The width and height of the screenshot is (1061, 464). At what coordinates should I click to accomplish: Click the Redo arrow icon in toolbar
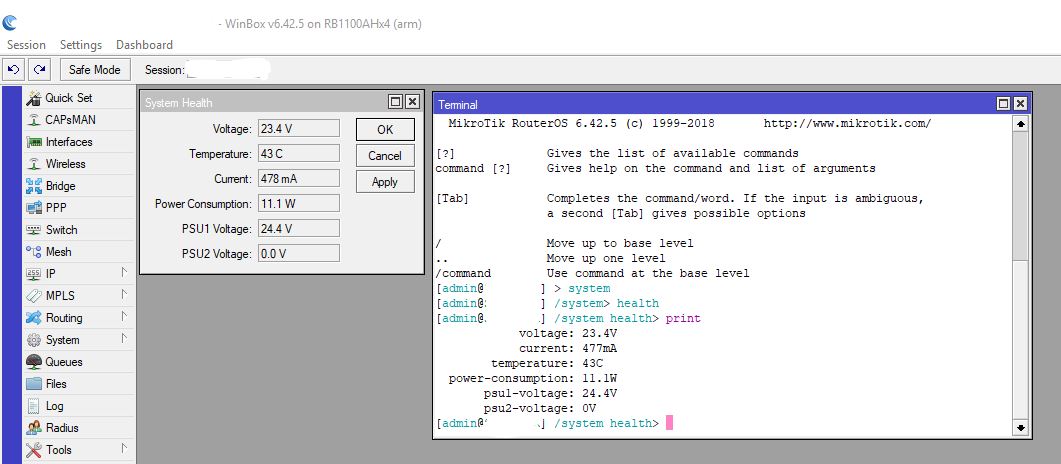click(x=40, y=69)
